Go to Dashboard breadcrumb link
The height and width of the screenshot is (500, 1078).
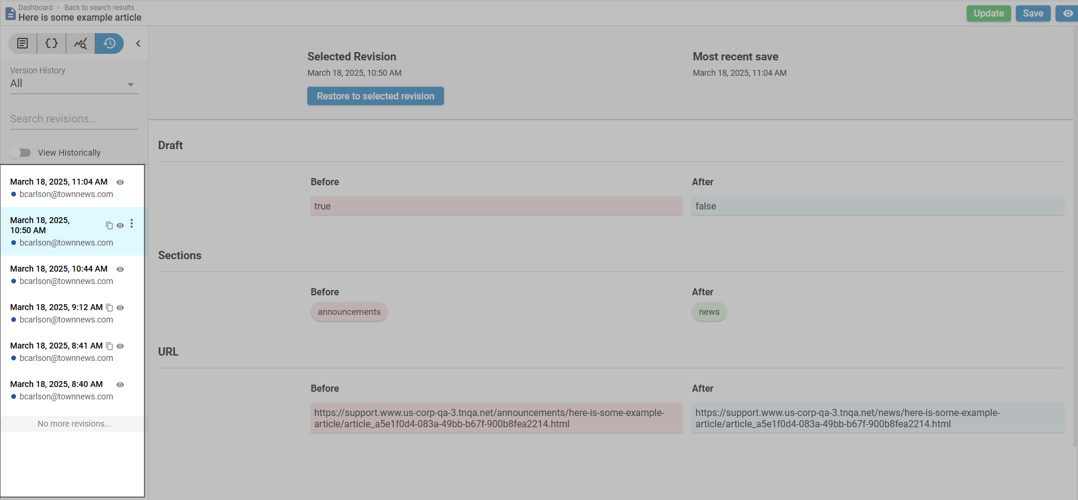35,7
